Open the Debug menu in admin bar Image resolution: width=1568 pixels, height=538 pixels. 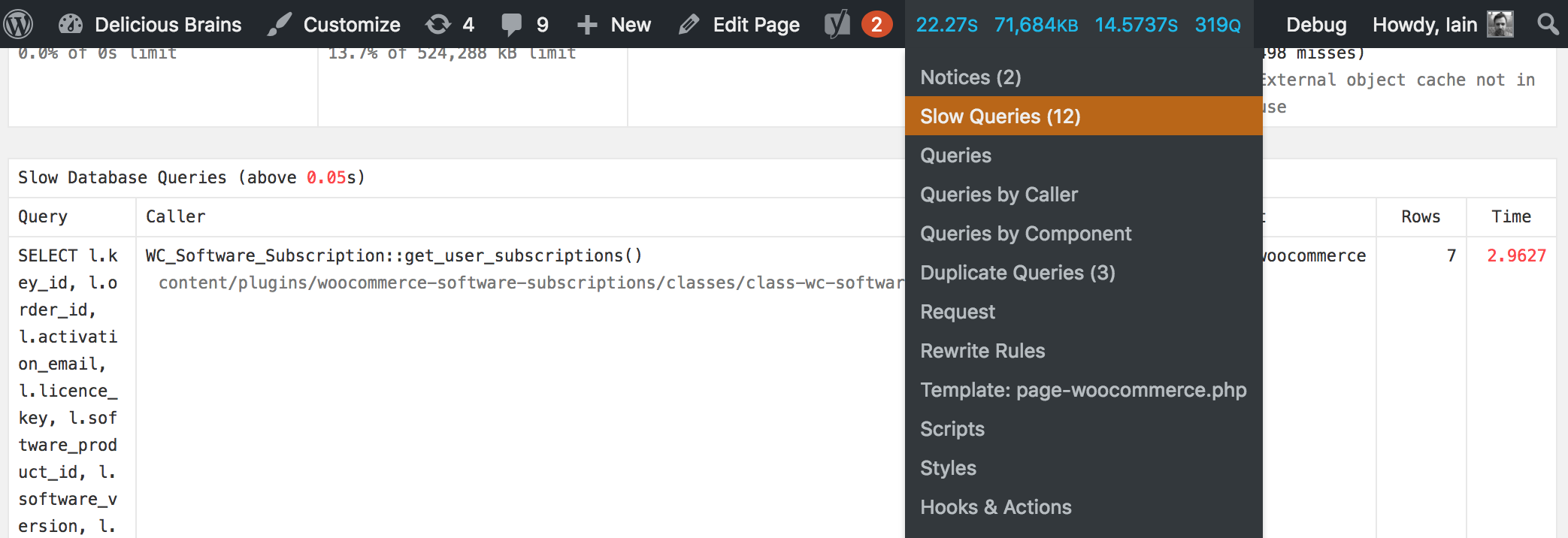(1316, 25)
